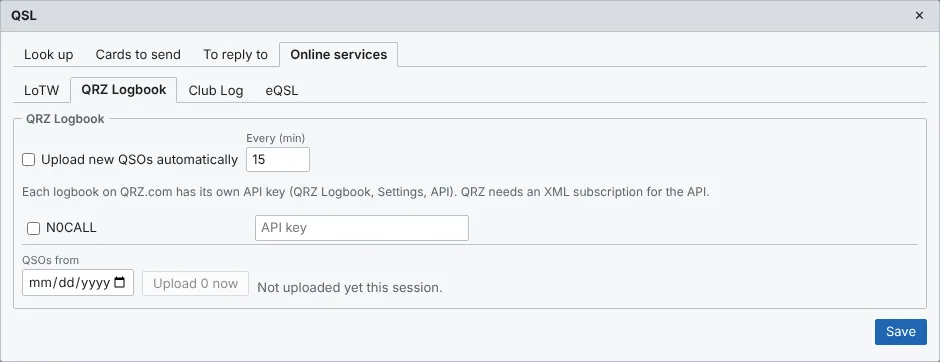The width and height of the screenshot is (940, 362).
Task: Open the Club Log sub-tab
Action: [x=216, y=90]
